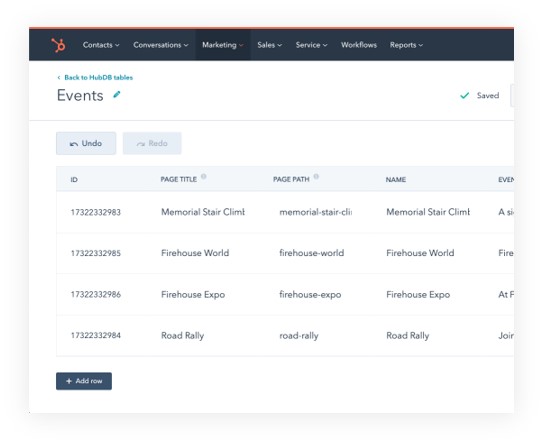Open the Sales dropdown menu
Viewport: 543px width, 444px height.
269,45
